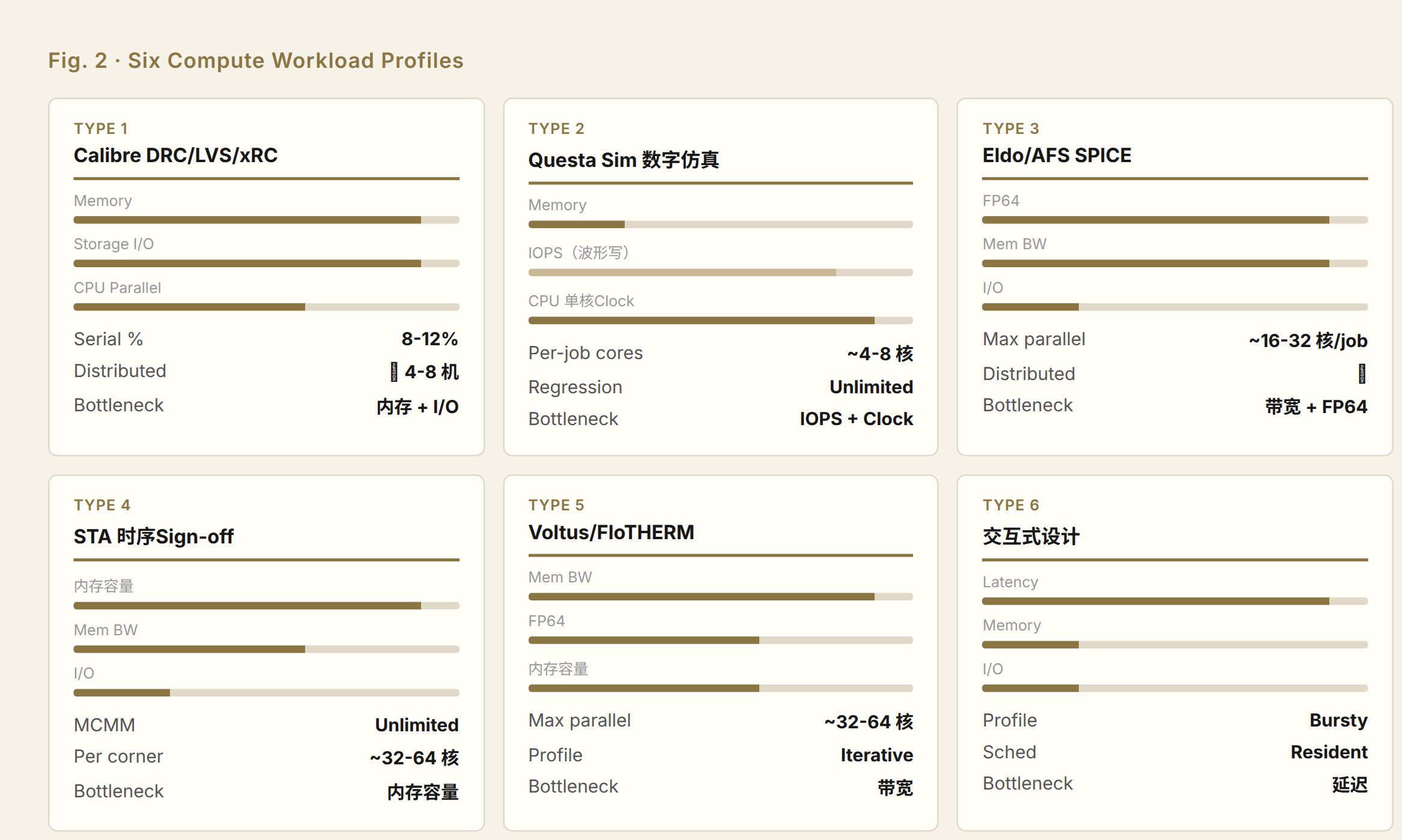1402x840 pixels.
Task: Click the 'Voltus/FloTHERM' heading
Action: 611,532
